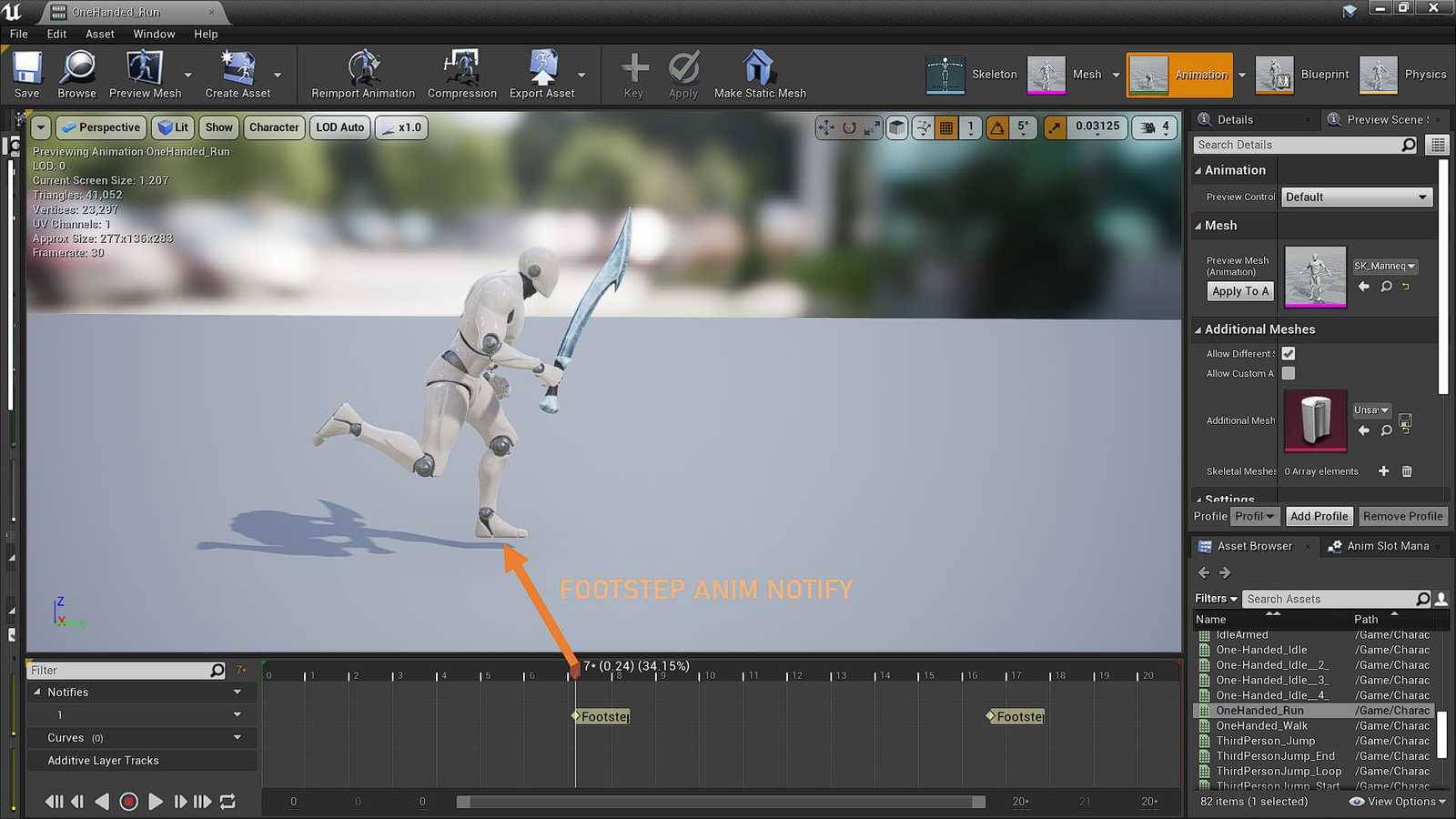1456x819 pixels.
Task: Open the Window menu
Action: (x=154, y=34)
